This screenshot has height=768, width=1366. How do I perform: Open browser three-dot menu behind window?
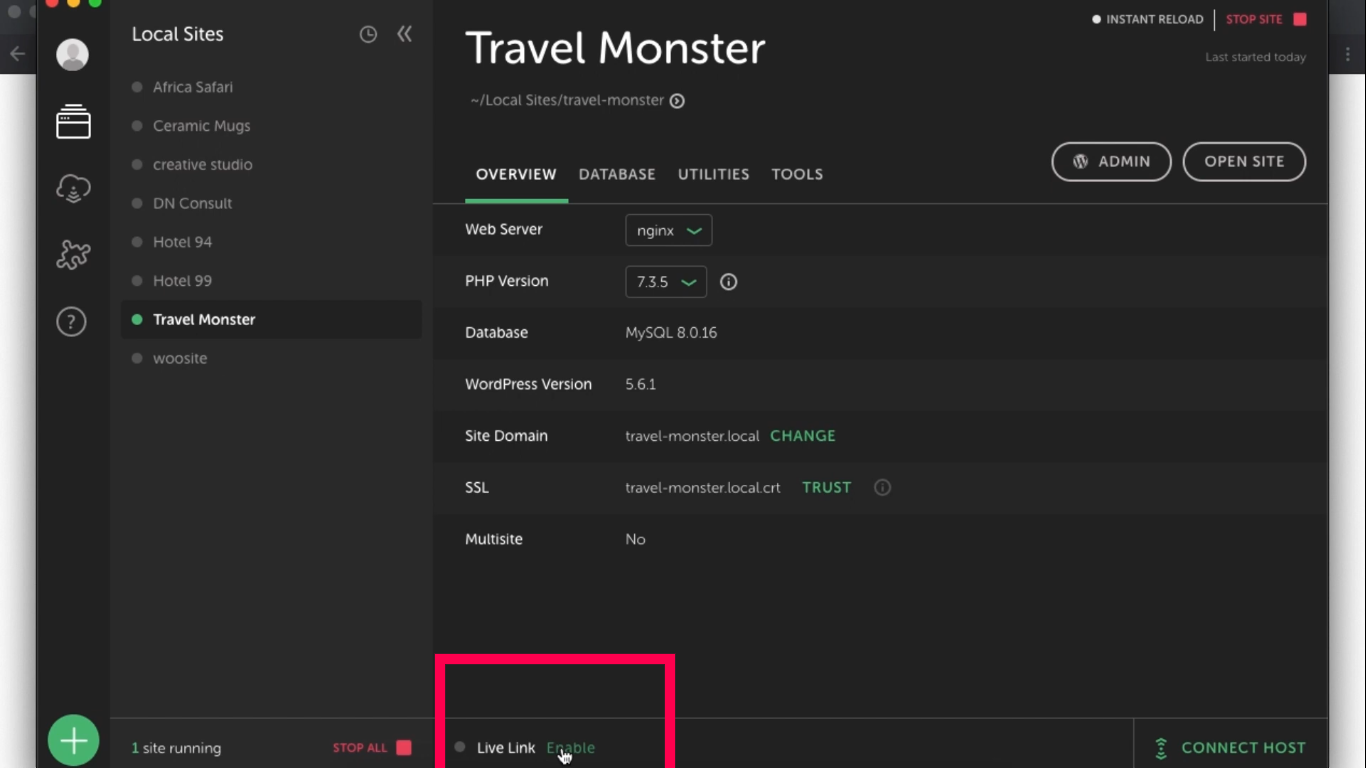tap(1348, 55)
